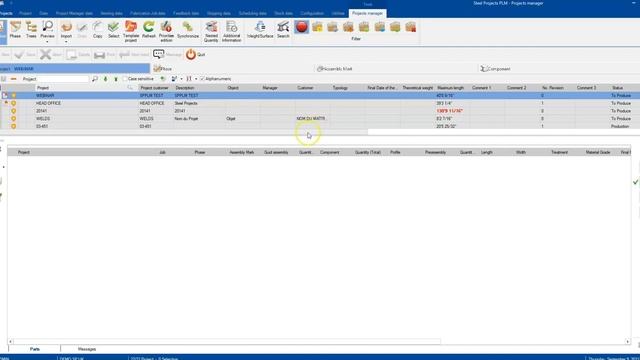Toggle the Alphanumeric checkbox
This screenshot has width=640, height=360.
[202, 79]
